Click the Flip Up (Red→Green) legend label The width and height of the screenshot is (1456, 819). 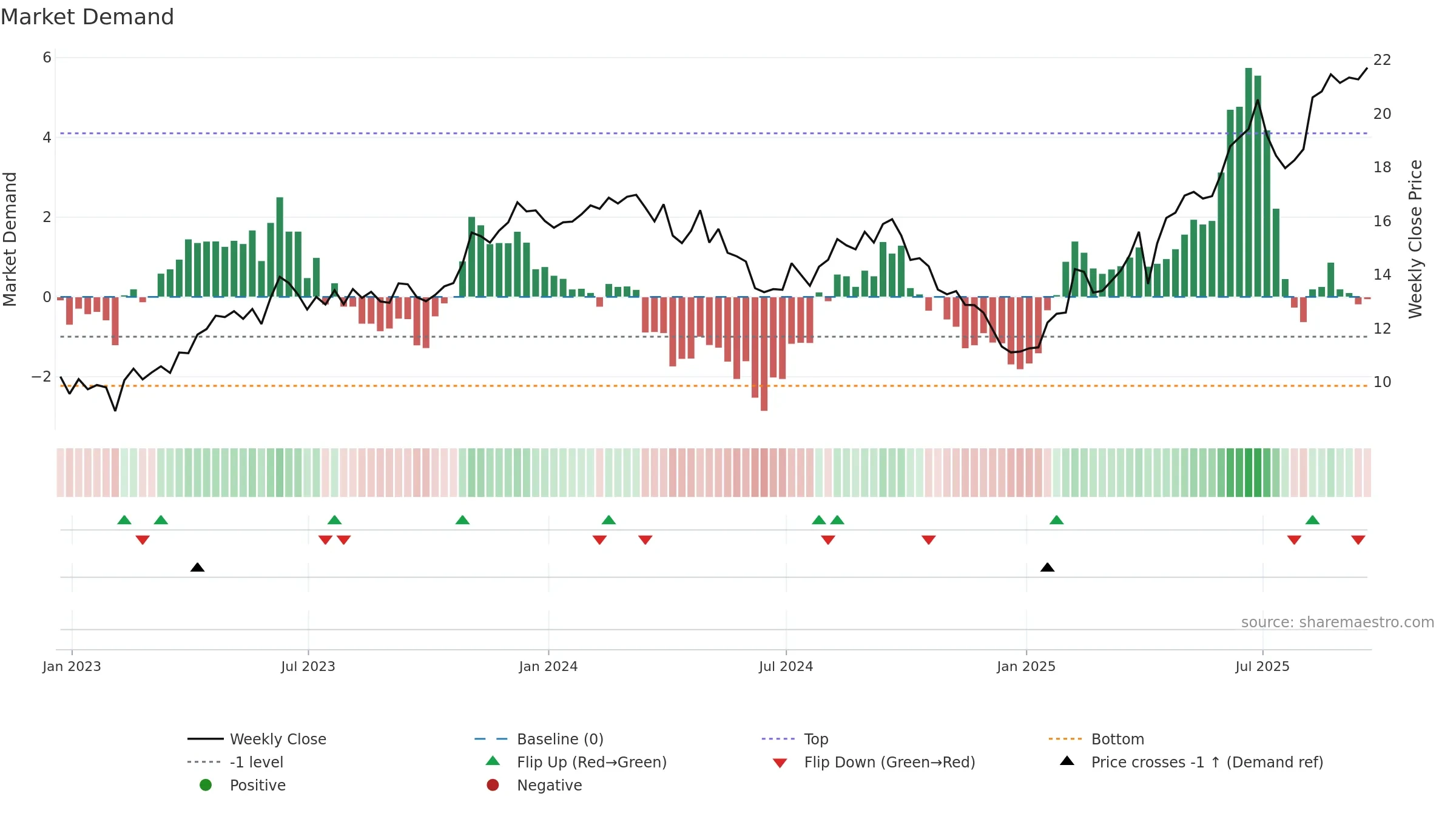591,762
